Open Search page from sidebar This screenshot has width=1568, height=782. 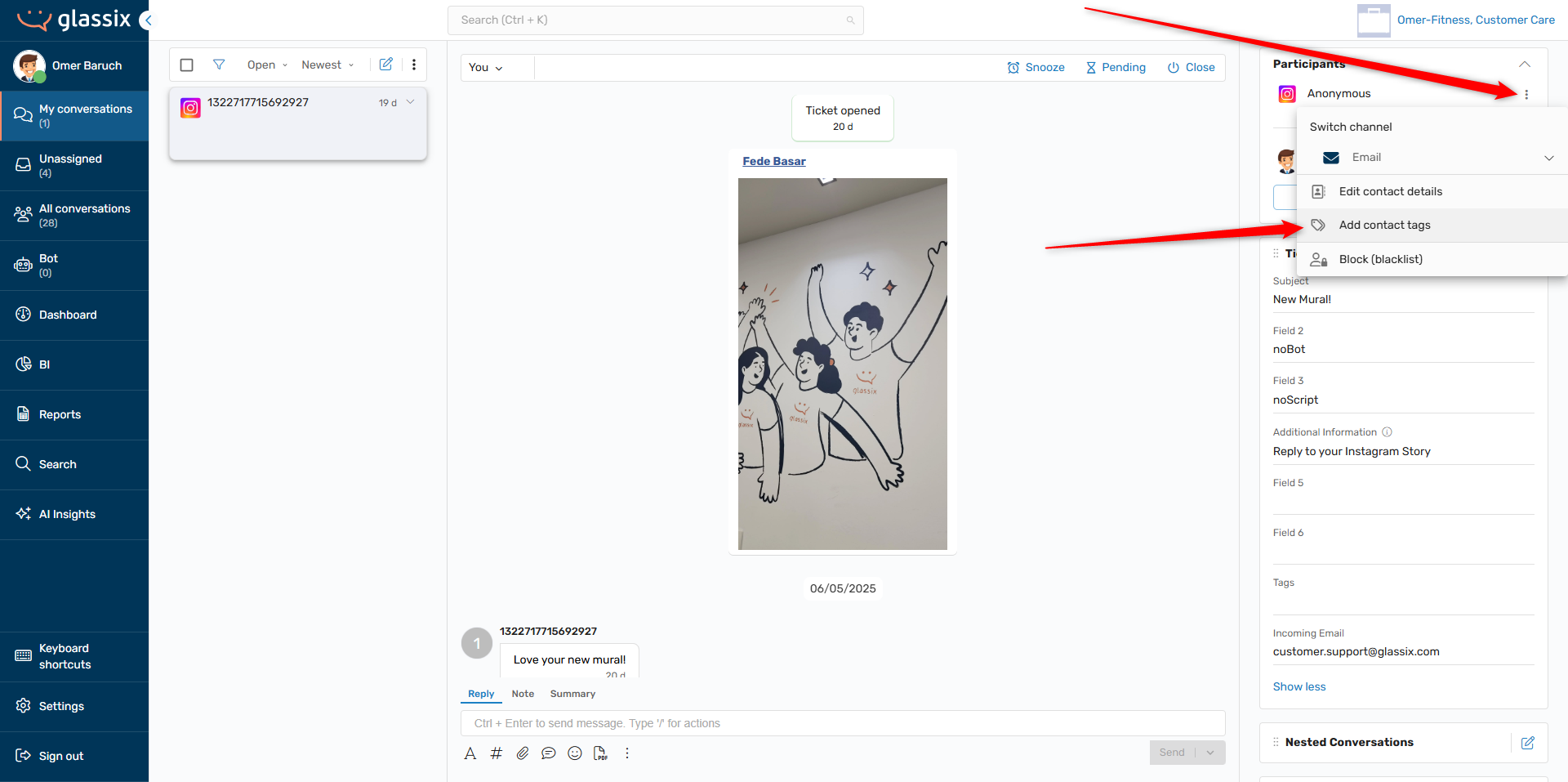74,465
